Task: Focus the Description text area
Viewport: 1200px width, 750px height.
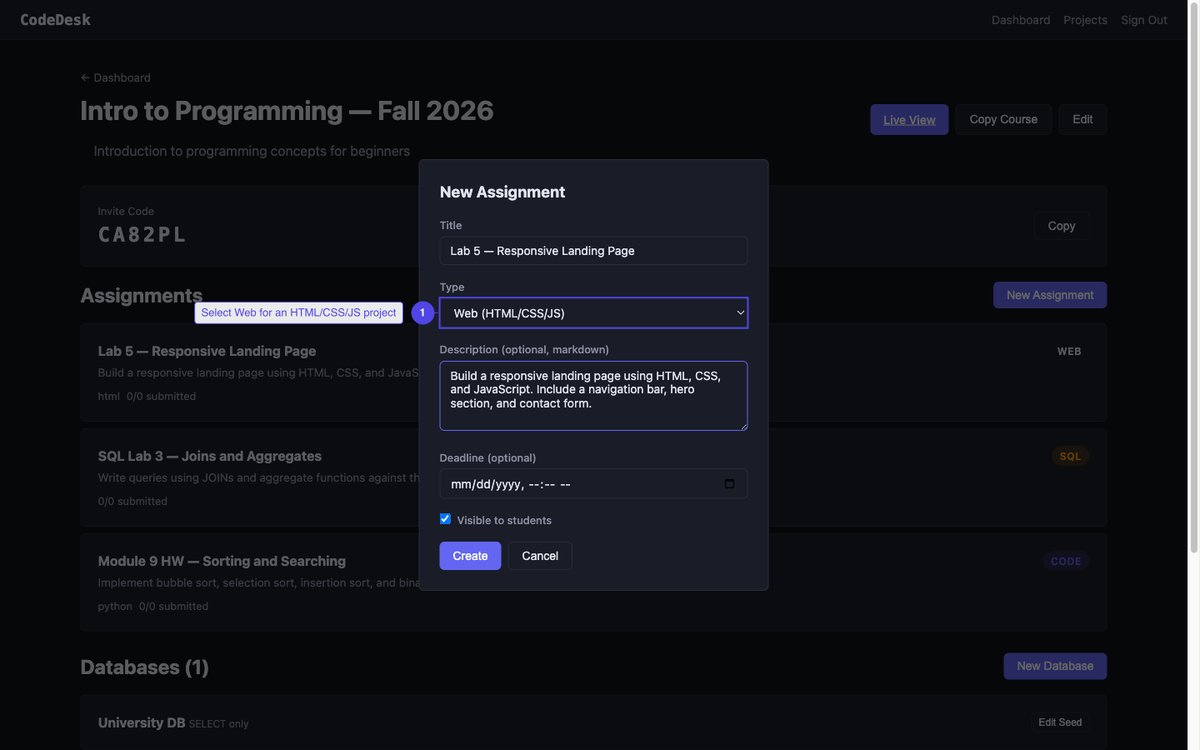Action: point(593,396)
